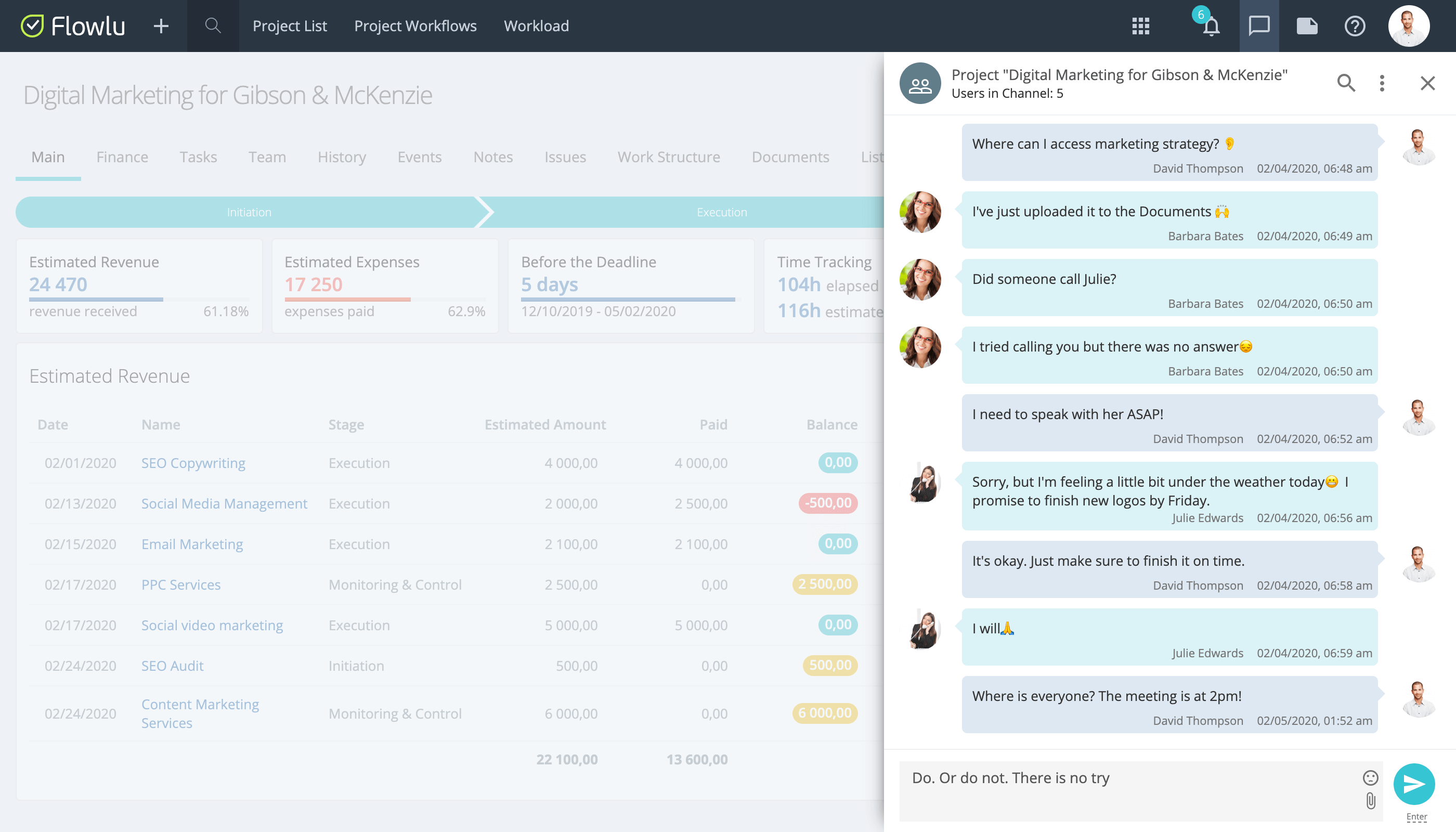Open Project Workflows from the top menu
Screen dimensions: 1456x832
point(415,25)
